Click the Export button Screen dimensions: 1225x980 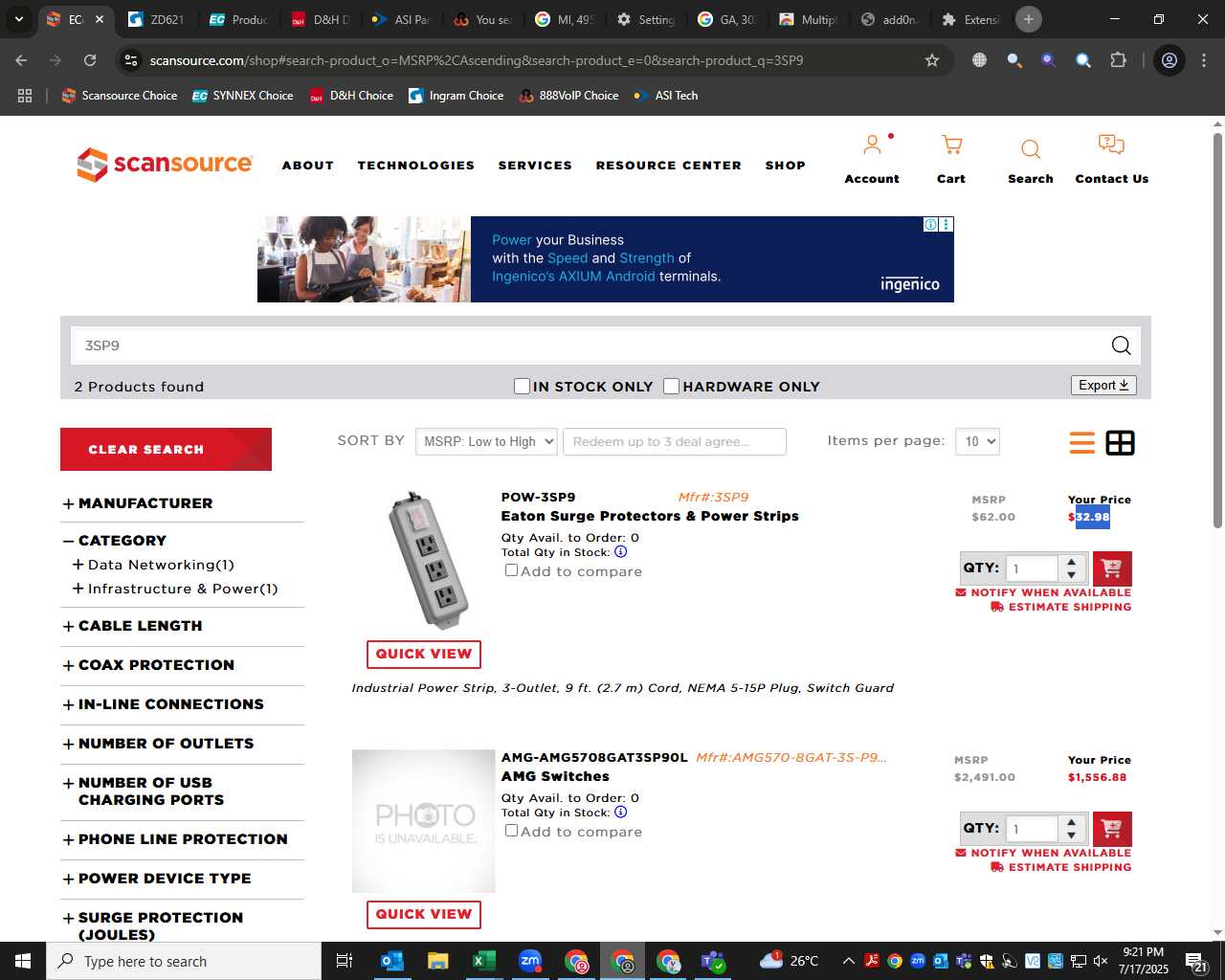(x=1103, y=385)
